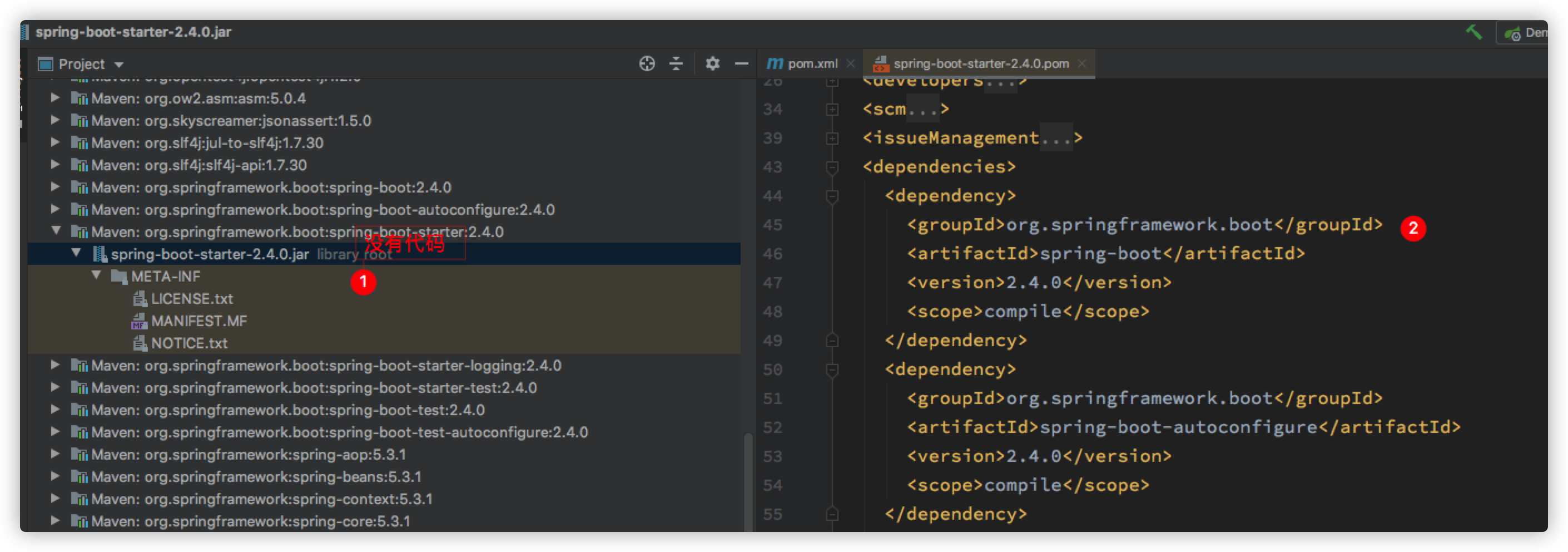1568x552 pixels.
Task: Click the Project tree vertical scrollbar
Action: (x=748, y=481)
